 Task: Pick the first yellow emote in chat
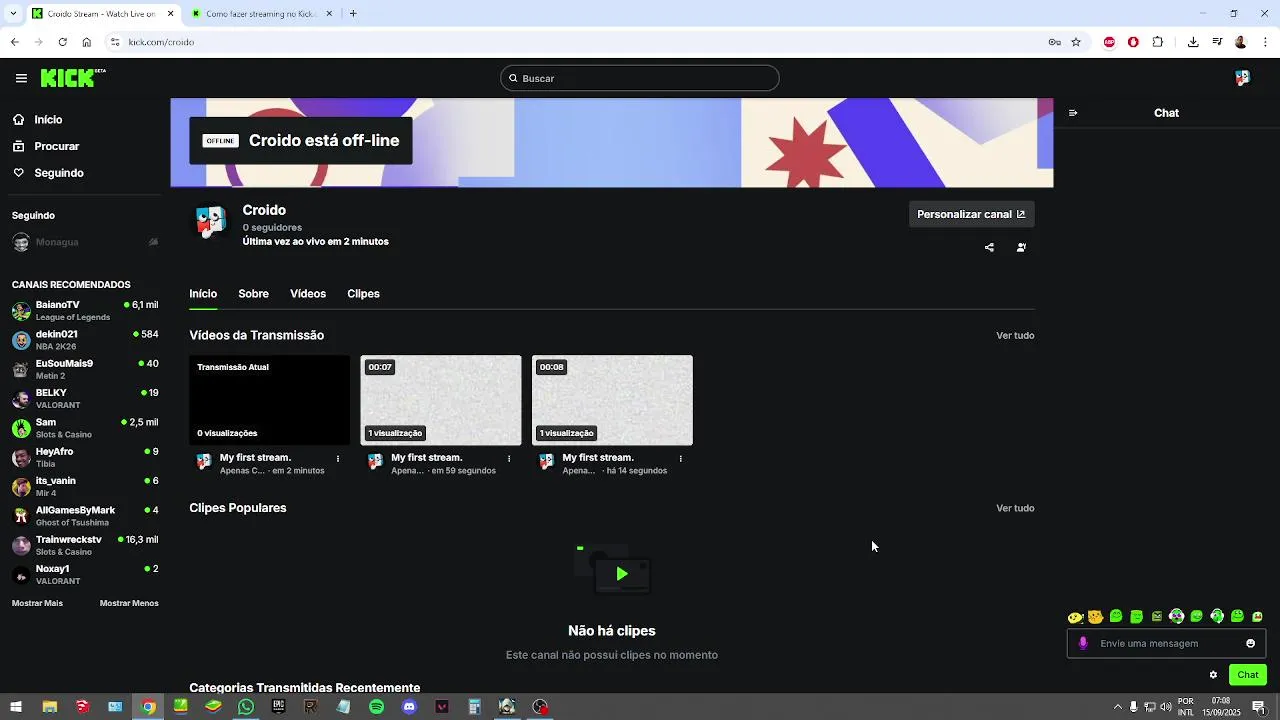(1075, 617)
